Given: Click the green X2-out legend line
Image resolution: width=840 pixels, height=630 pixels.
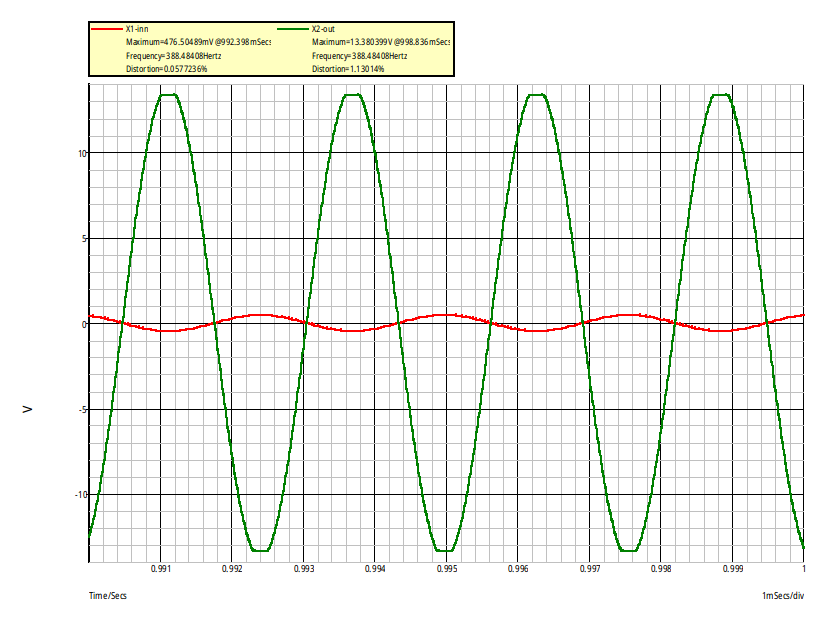Looking at the screenshot, I should pyautogui.click(x=293, y=29).
